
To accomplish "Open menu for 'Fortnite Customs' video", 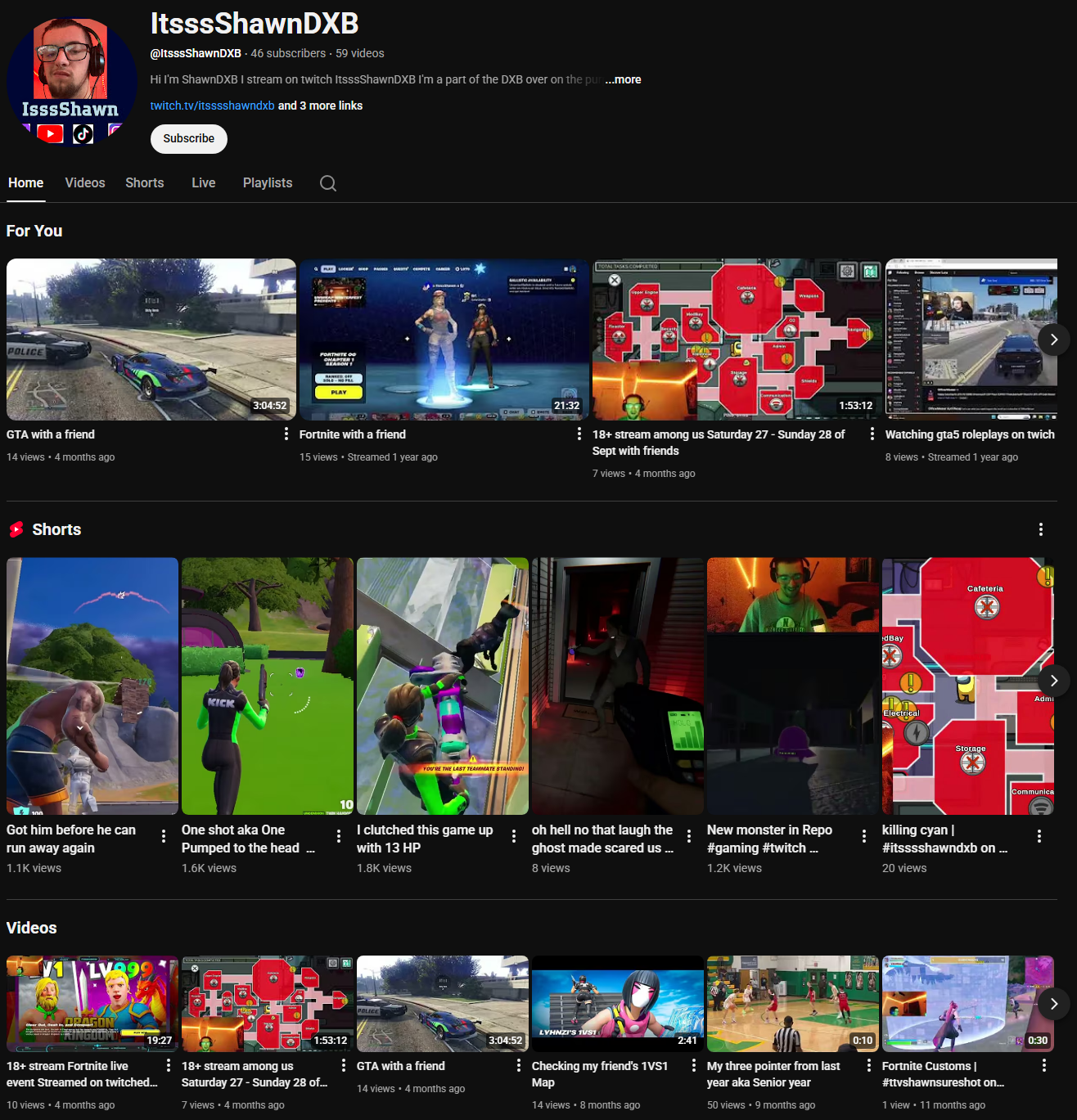I will 1043,1065.
